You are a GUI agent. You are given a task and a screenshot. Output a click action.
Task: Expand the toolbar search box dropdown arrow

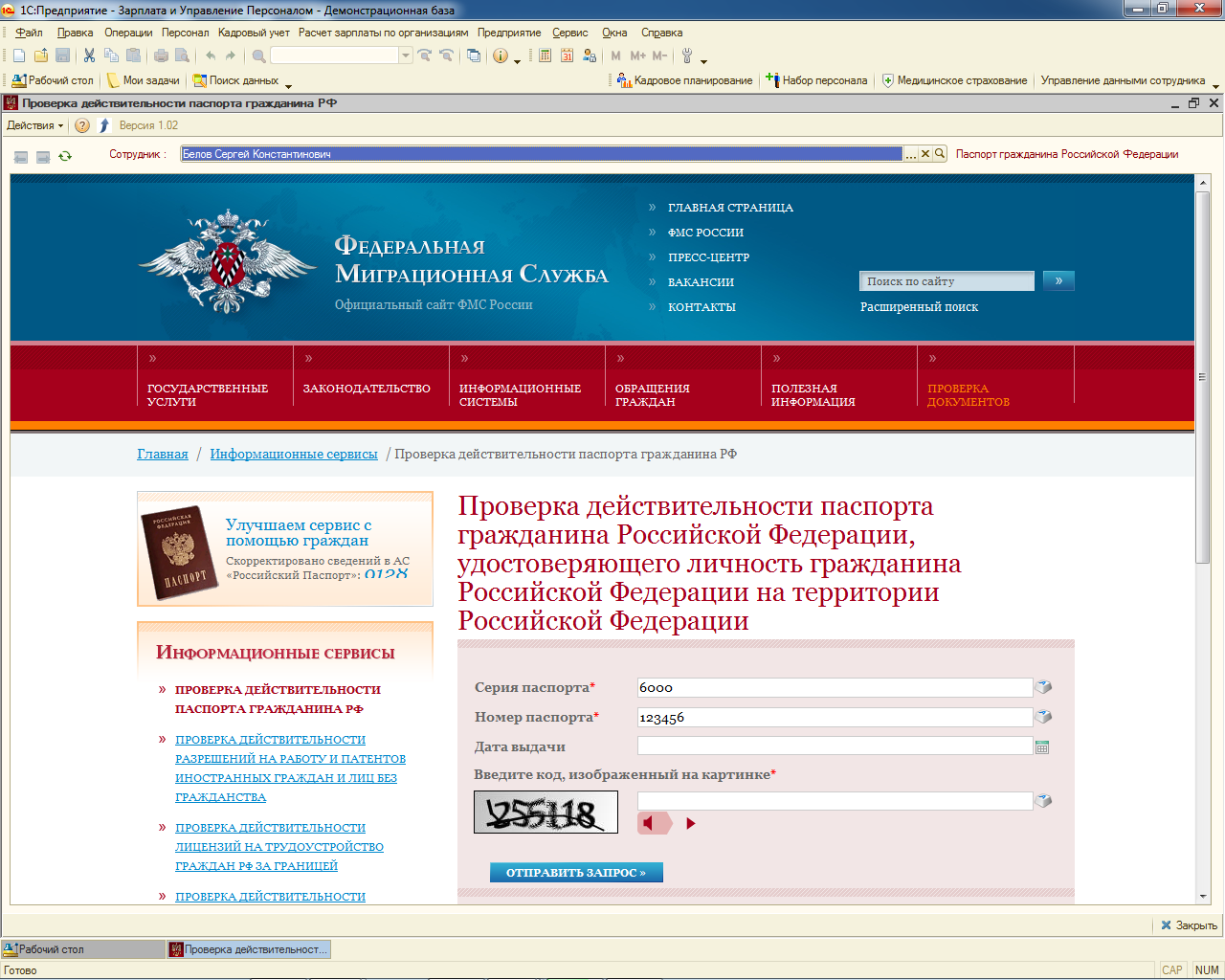point(406,56)
